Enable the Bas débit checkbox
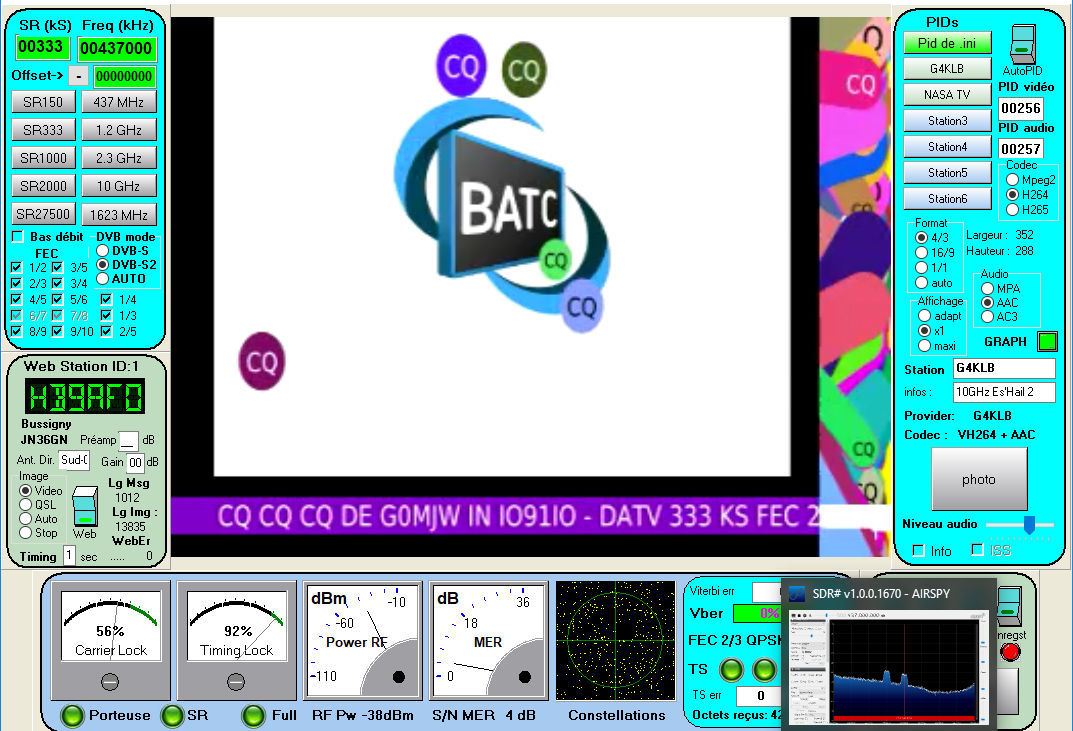 point(17,237)
